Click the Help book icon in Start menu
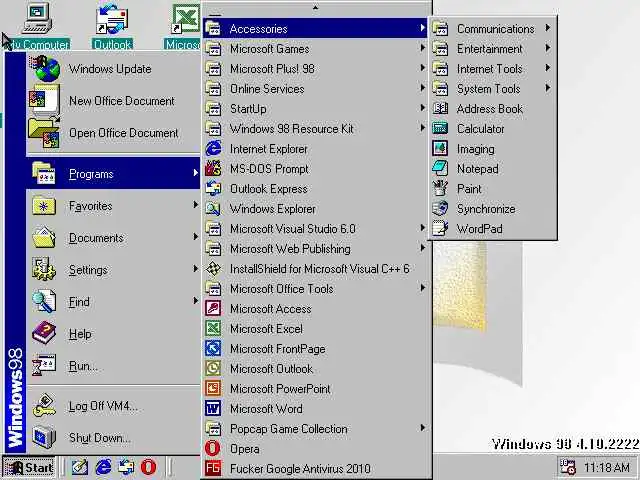 tap(44, 333)
